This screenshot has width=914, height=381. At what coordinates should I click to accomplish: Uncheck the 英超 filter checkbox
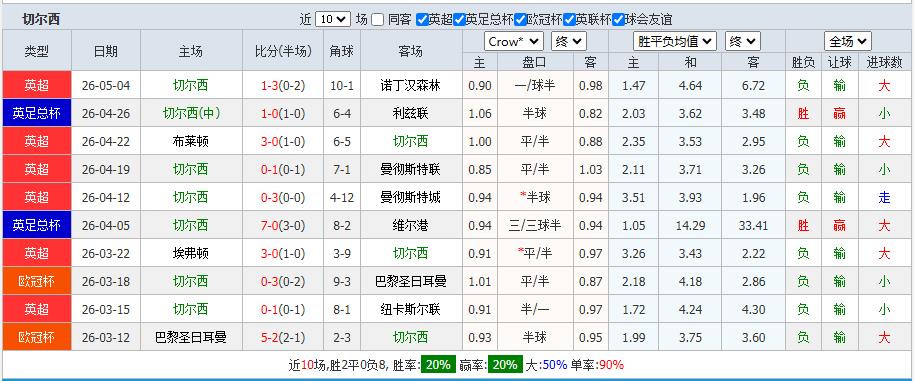point(423,20)
